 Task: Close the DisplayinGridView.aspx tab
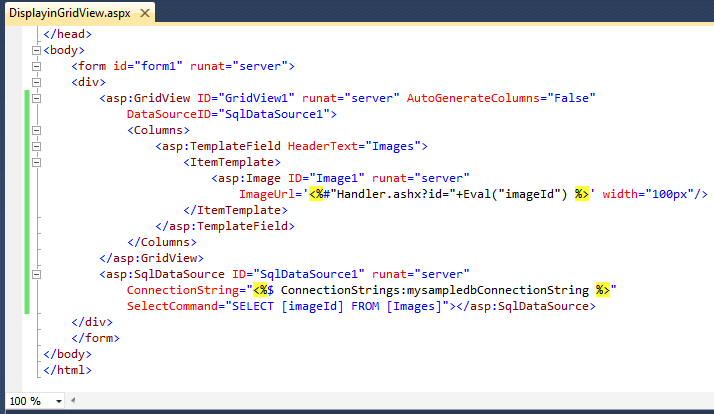pos(145,13)
